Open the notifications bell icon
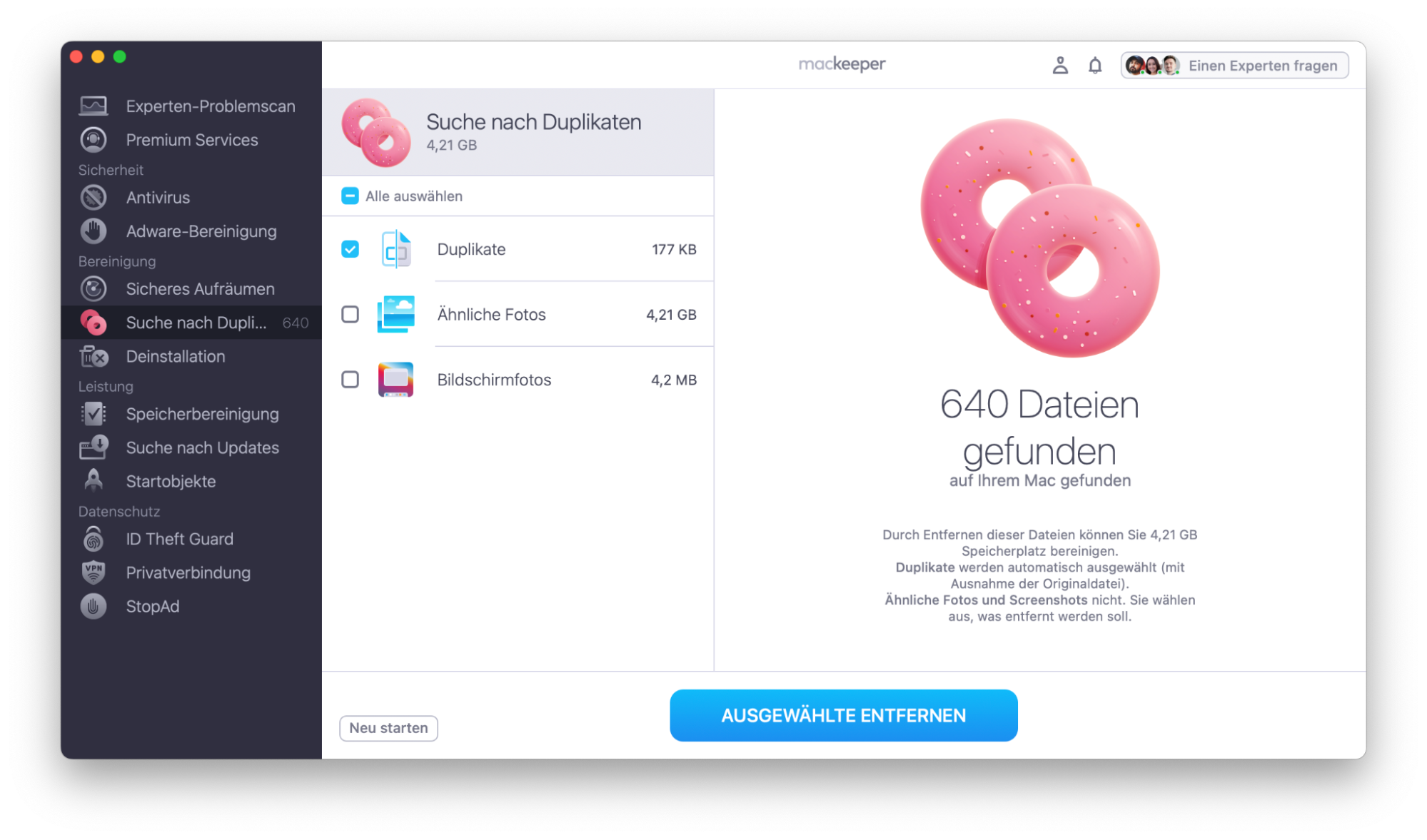The height and width of the screenshot is (840, 1427). point(1095,66)
